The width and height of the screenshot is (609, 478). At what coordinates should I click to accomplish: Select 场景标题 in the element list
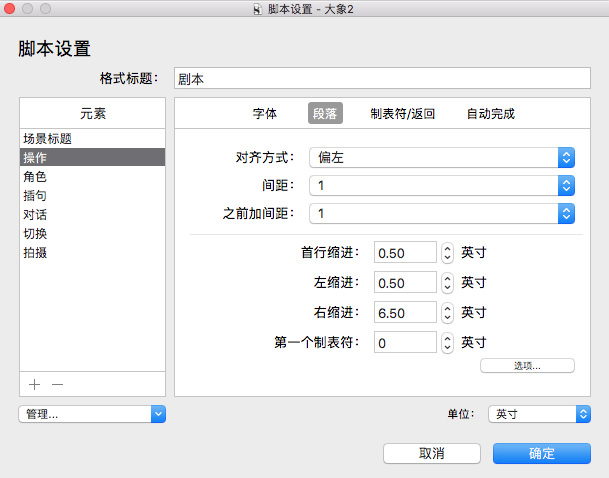[92, 139]
